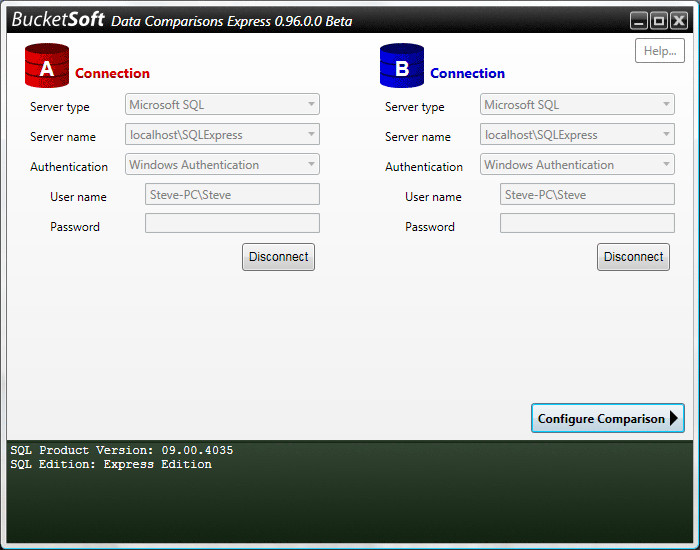Click Connection A User name field
Screen dimensions: 700x550
pyautogui.click(x=232, y=194)
